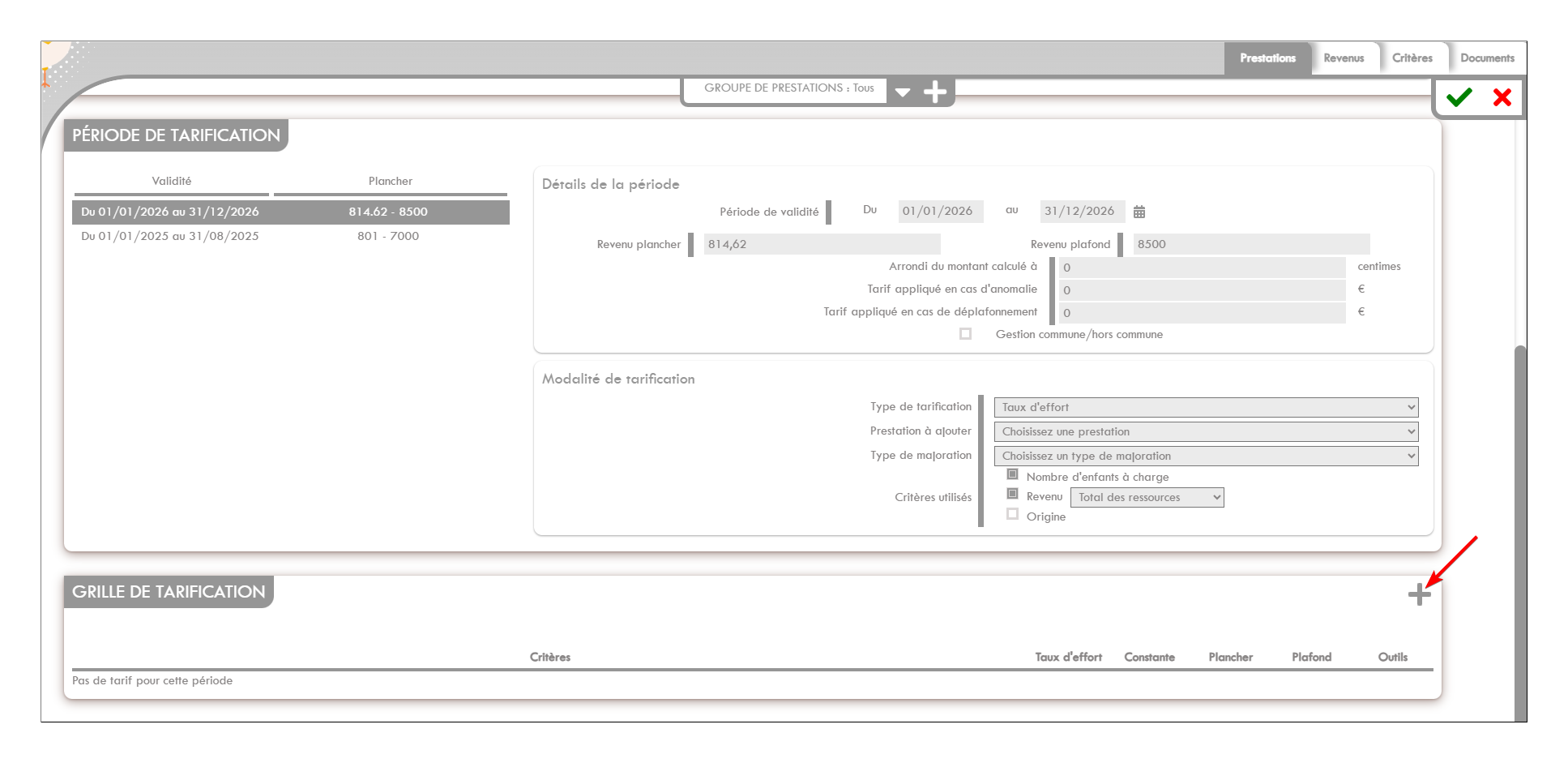The image size is (1568, 763).
Task: Toggle the Revenu criterion checkbox
Action: pos(1012,494)
